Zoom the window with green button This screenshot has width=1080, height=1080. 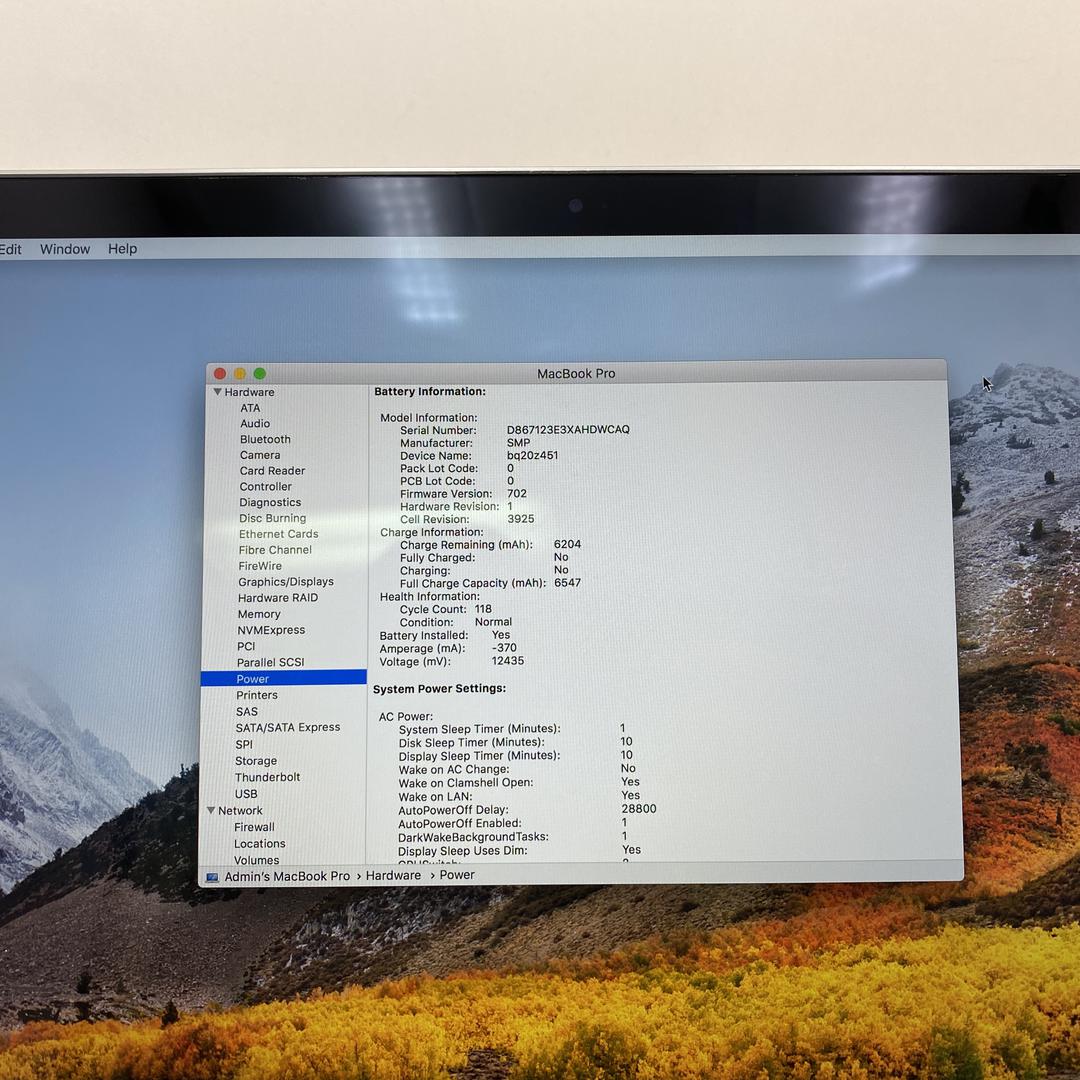click(260, 373)
